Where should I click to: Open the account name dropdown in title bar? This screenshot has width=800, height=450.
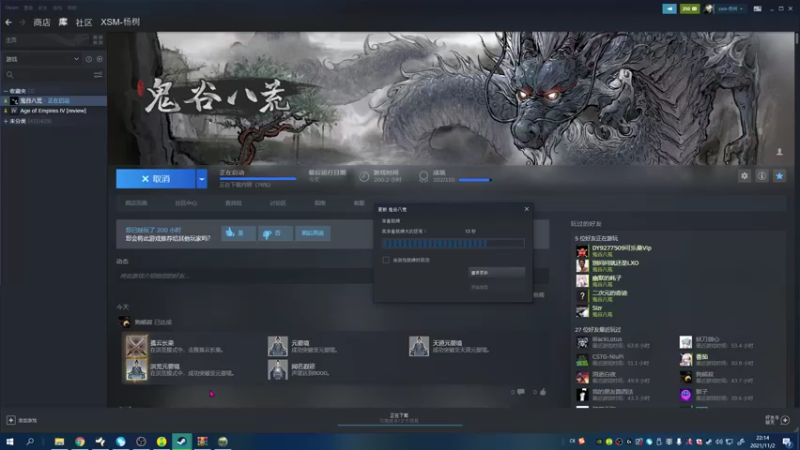click(730, 9)
